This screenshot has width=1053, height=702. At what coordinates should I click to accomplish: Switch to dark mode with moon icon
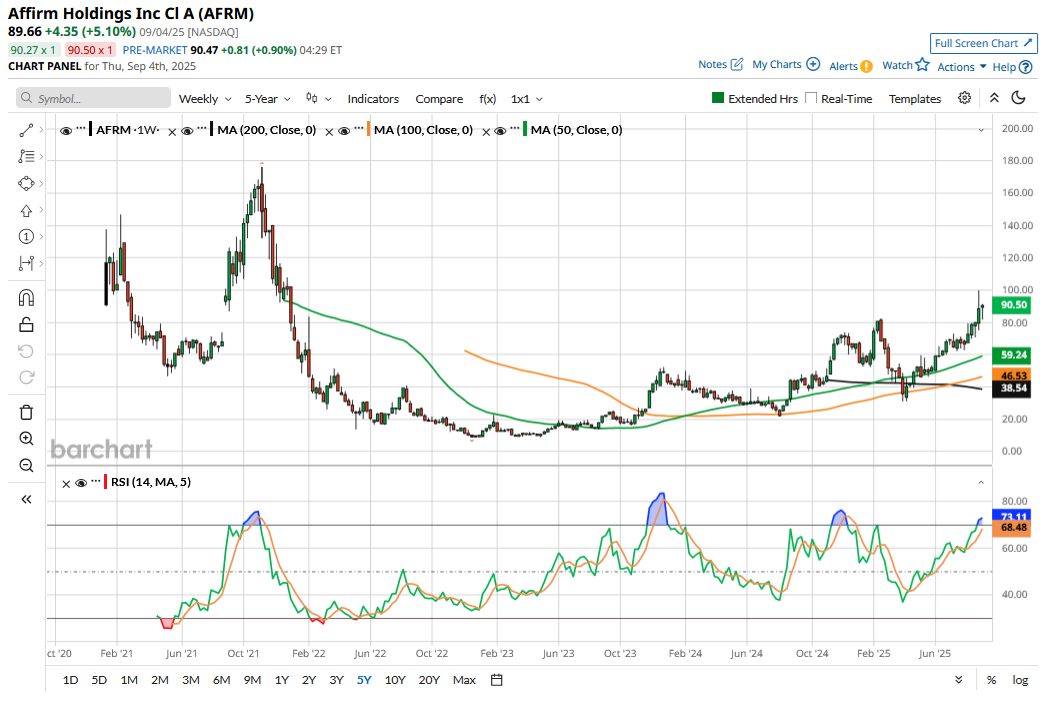click(1018, 98)
